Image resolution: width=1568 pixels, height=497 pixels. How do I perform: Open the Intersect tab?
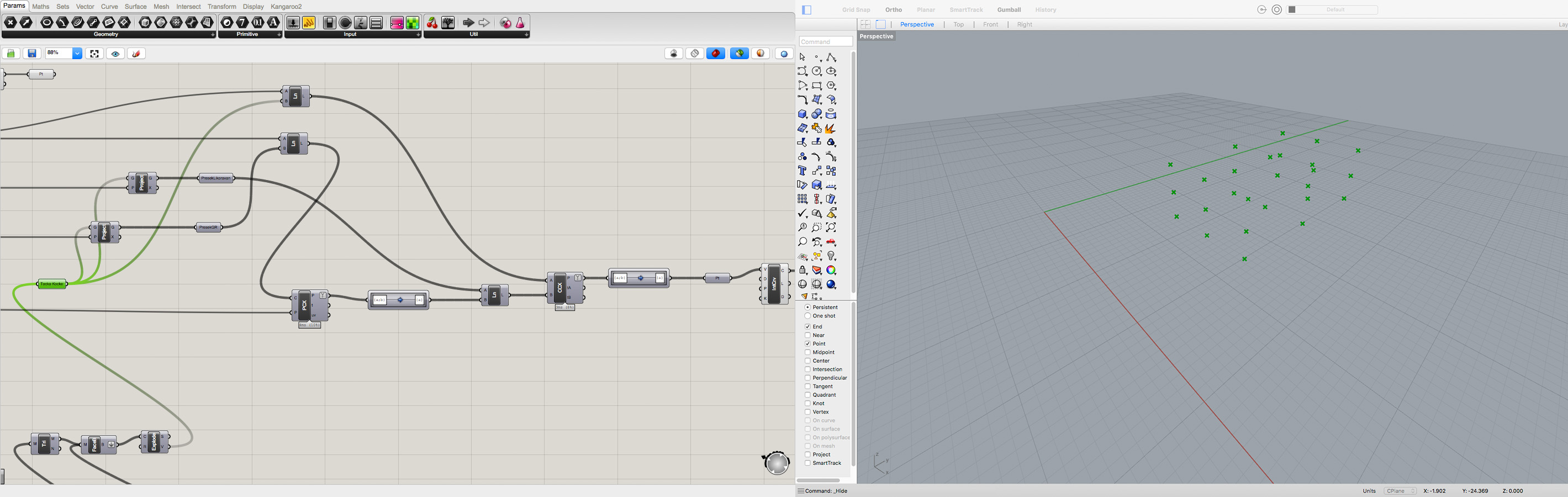(188, 7)
